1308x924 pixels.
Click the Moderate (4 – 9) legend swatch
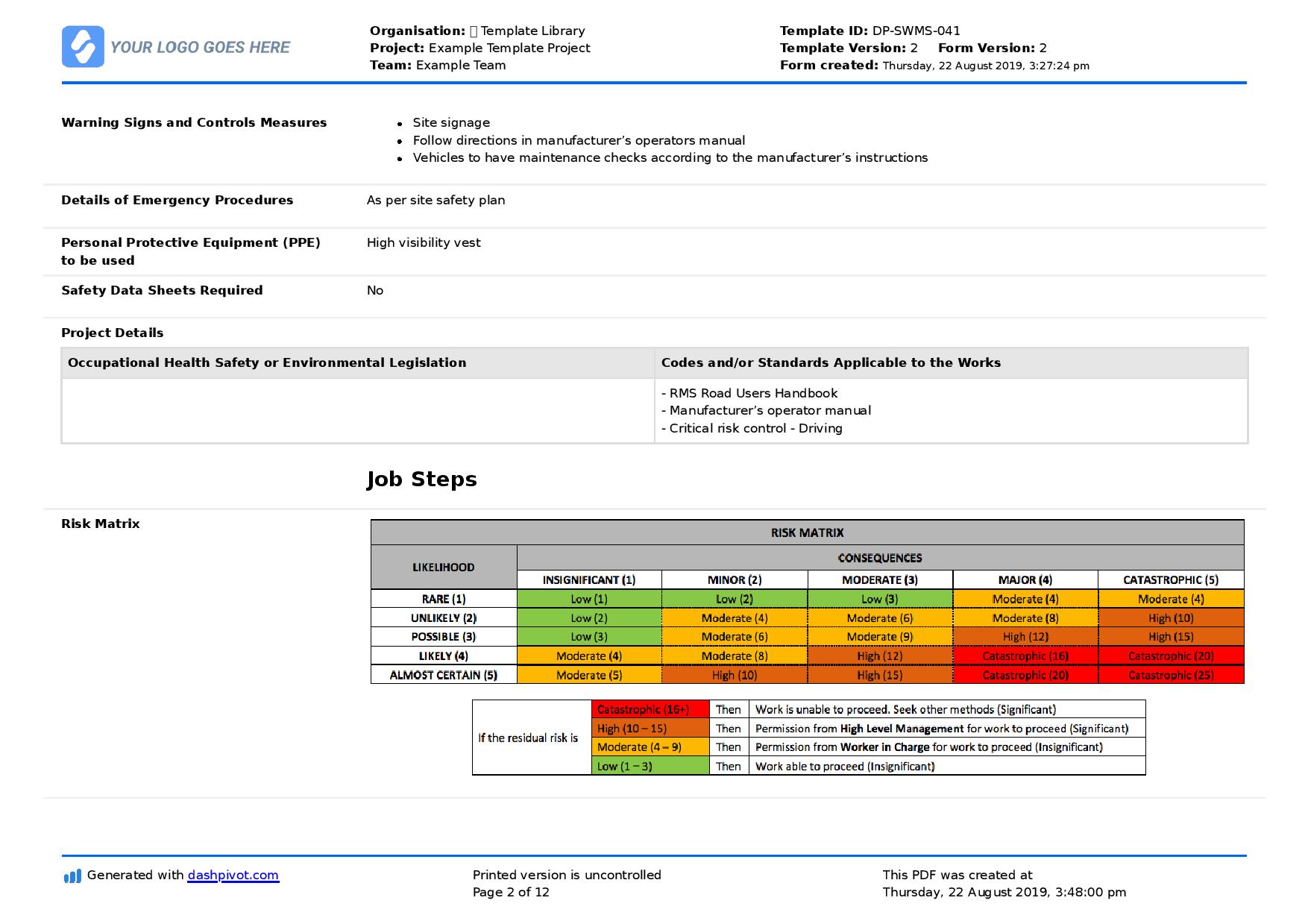(x=650, y=747)
